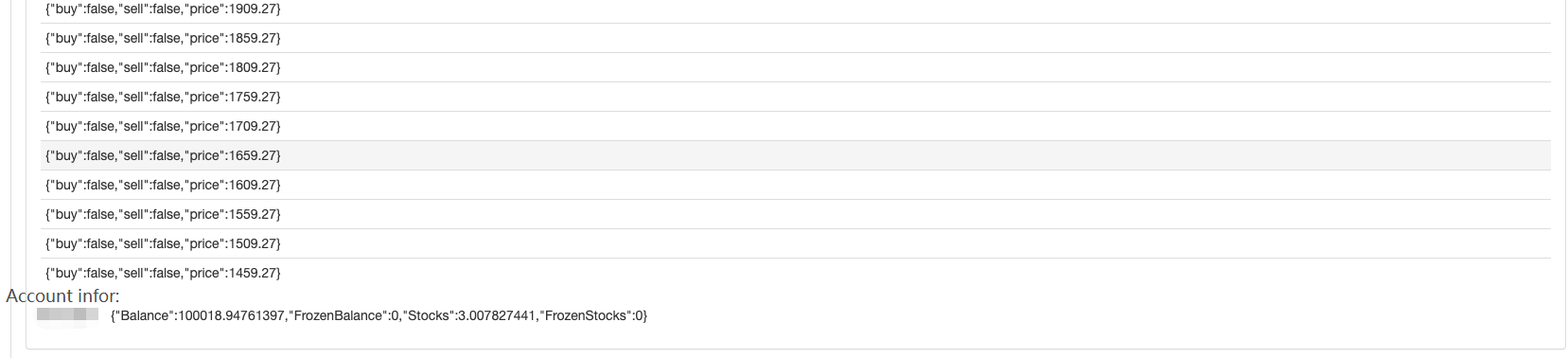Select the log row with price 1709.27
1568x358 pixels.
click(795, 126)
